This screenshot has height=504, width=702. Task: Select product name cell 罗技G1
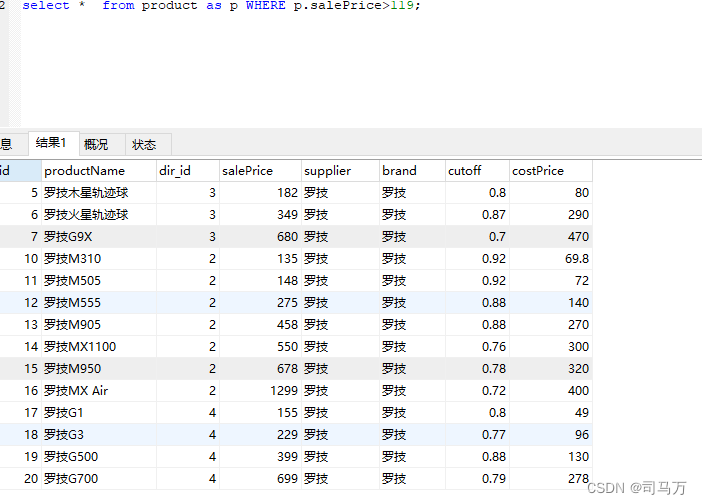click(99, 412)
